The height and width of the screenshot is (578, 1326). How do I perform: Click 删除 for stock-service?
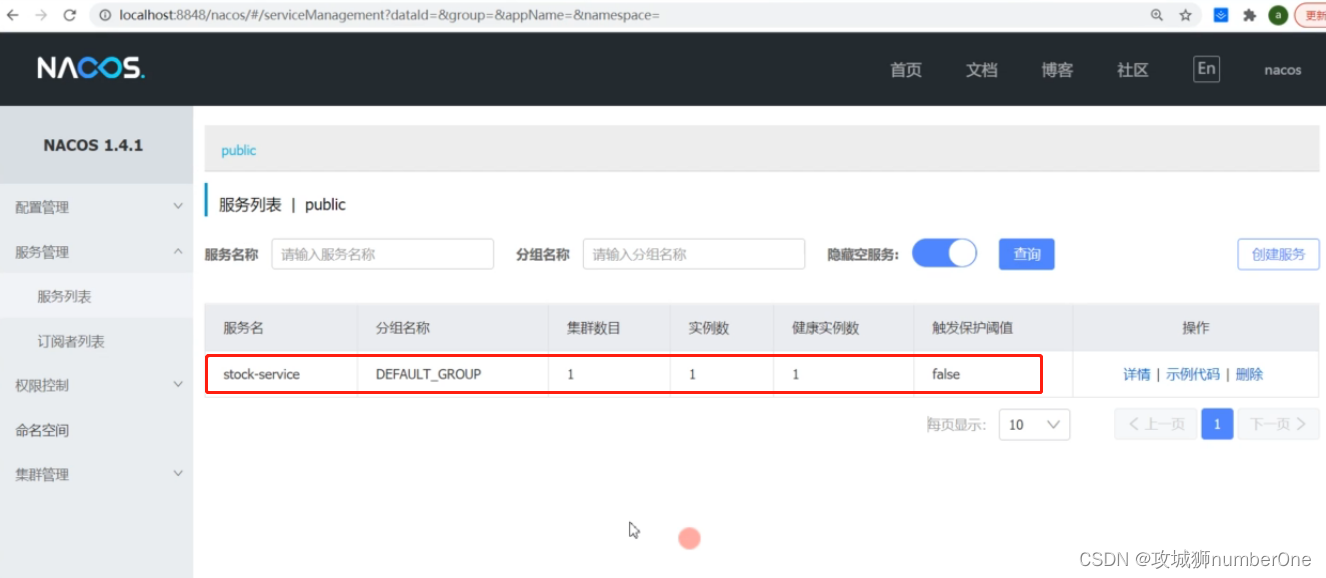click(x=1250, y=374)
